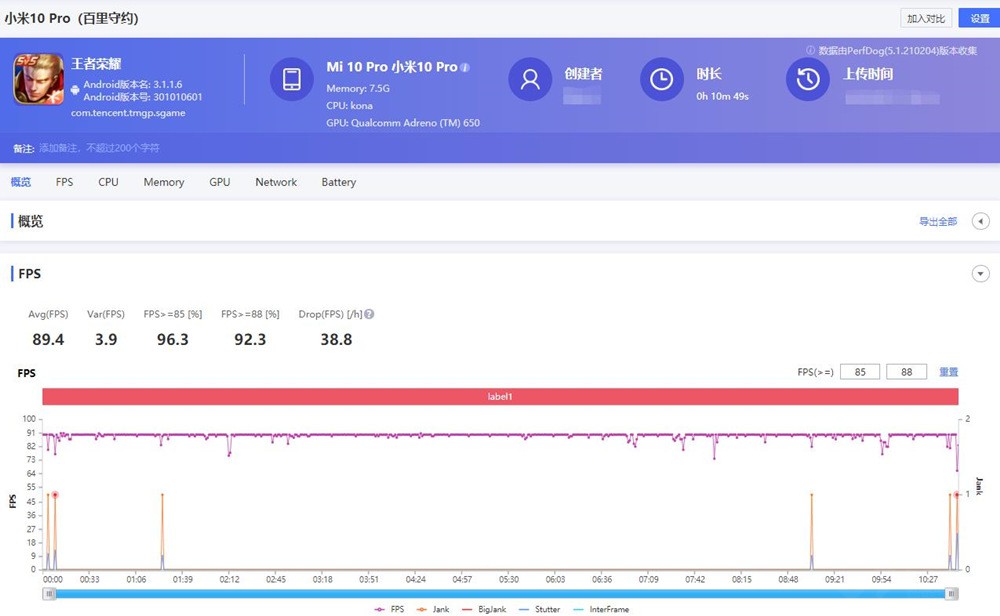The width and height of the screenshot is (1000, 616).
Task: Toggle the Stutter series in chart legend
Action: [540, 610]
